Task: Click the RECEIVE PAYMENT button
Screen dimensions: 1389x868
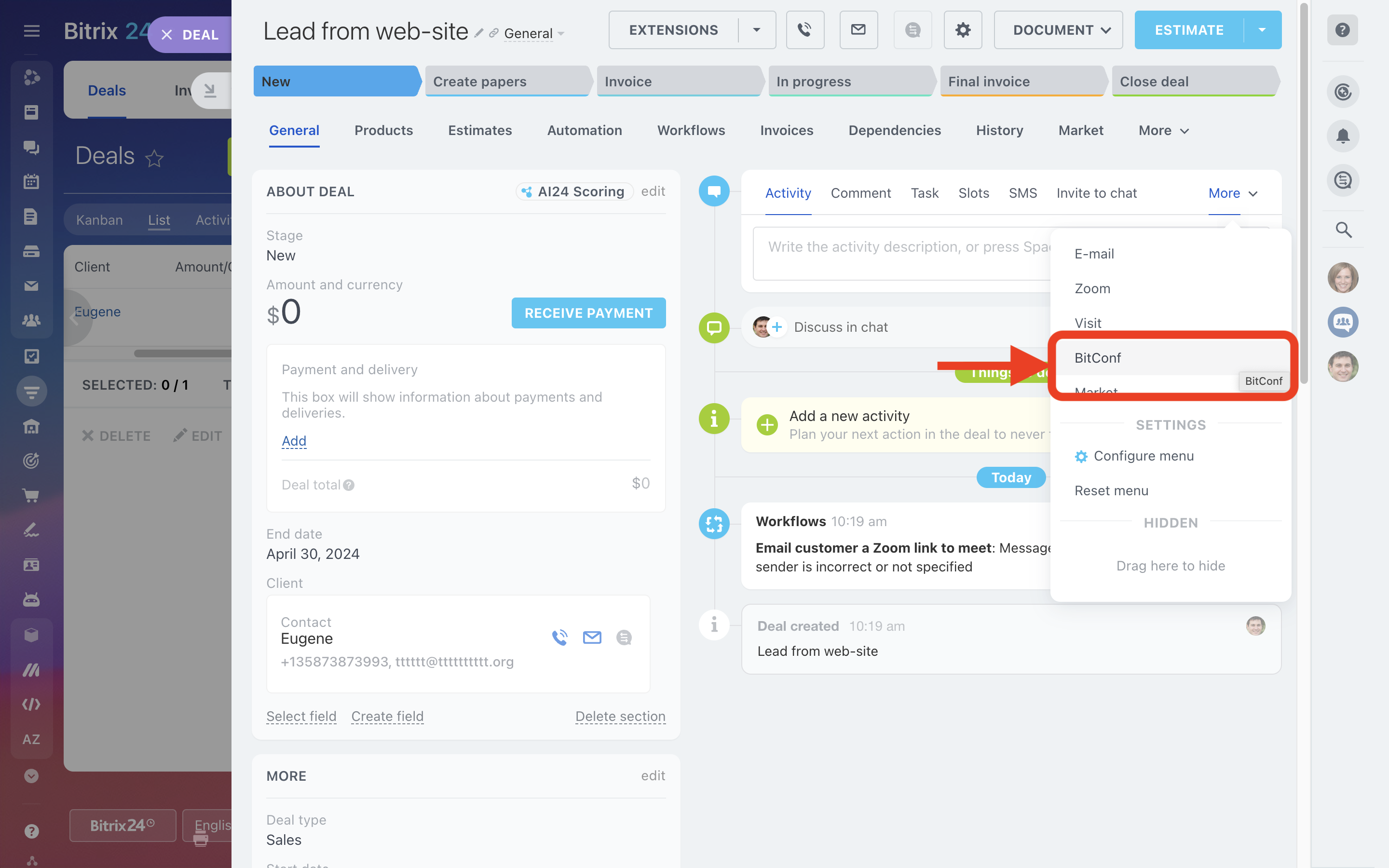Action: [x=588, y=313]
